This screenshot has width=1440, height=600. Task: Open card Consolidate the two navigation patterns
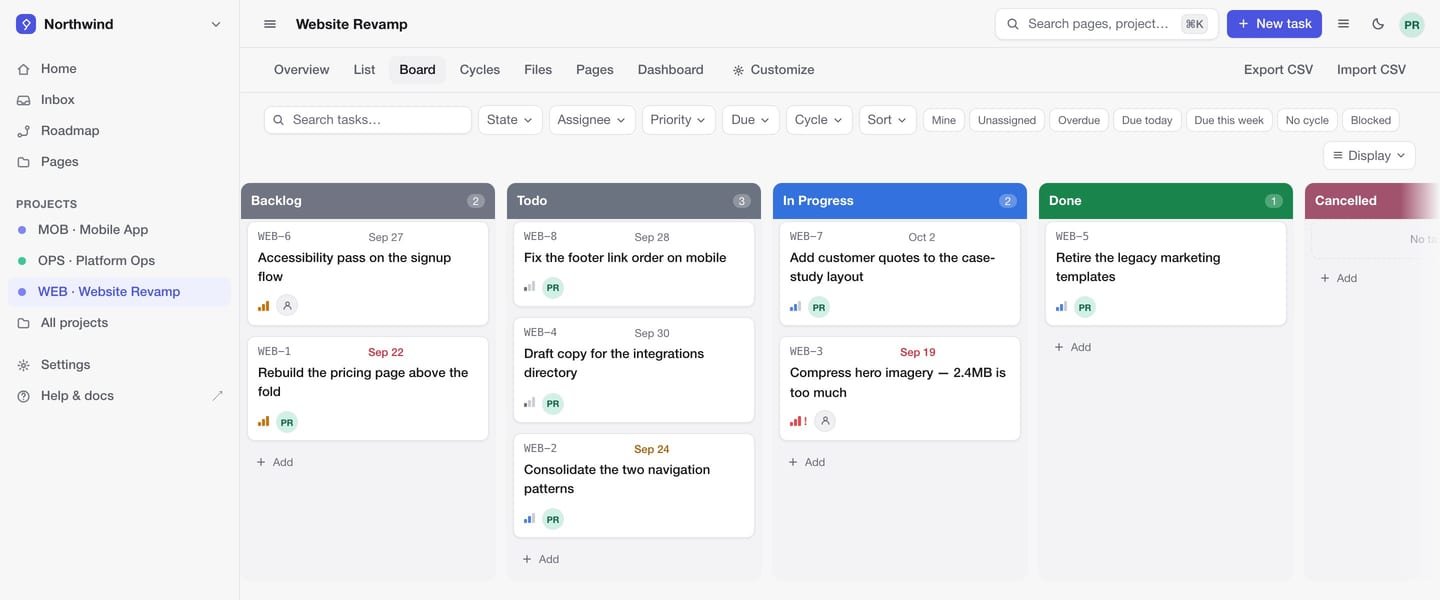[634, 485]
